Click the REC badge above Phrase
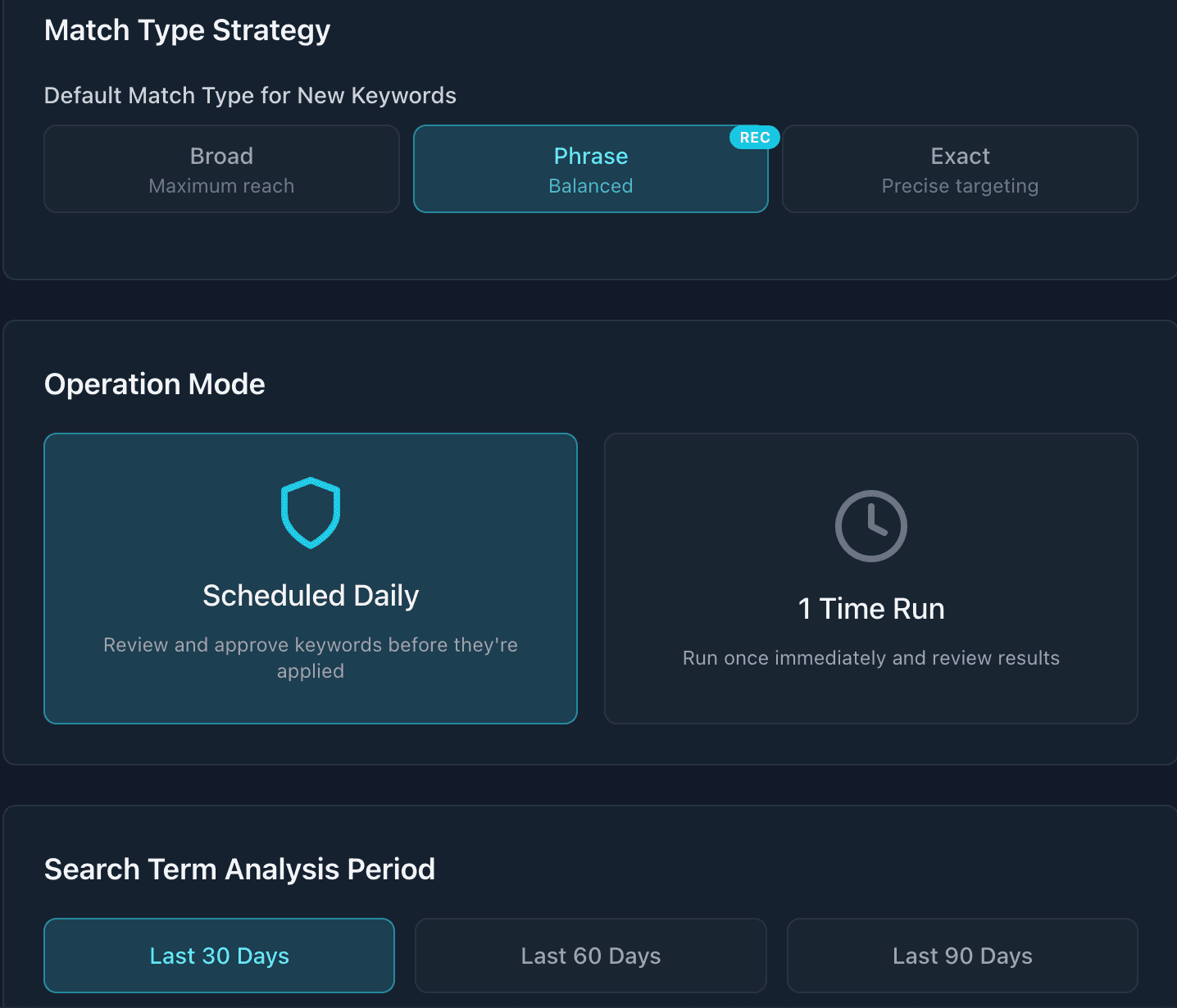This screenshot has width=1177, height=1008. pos(753,137)
